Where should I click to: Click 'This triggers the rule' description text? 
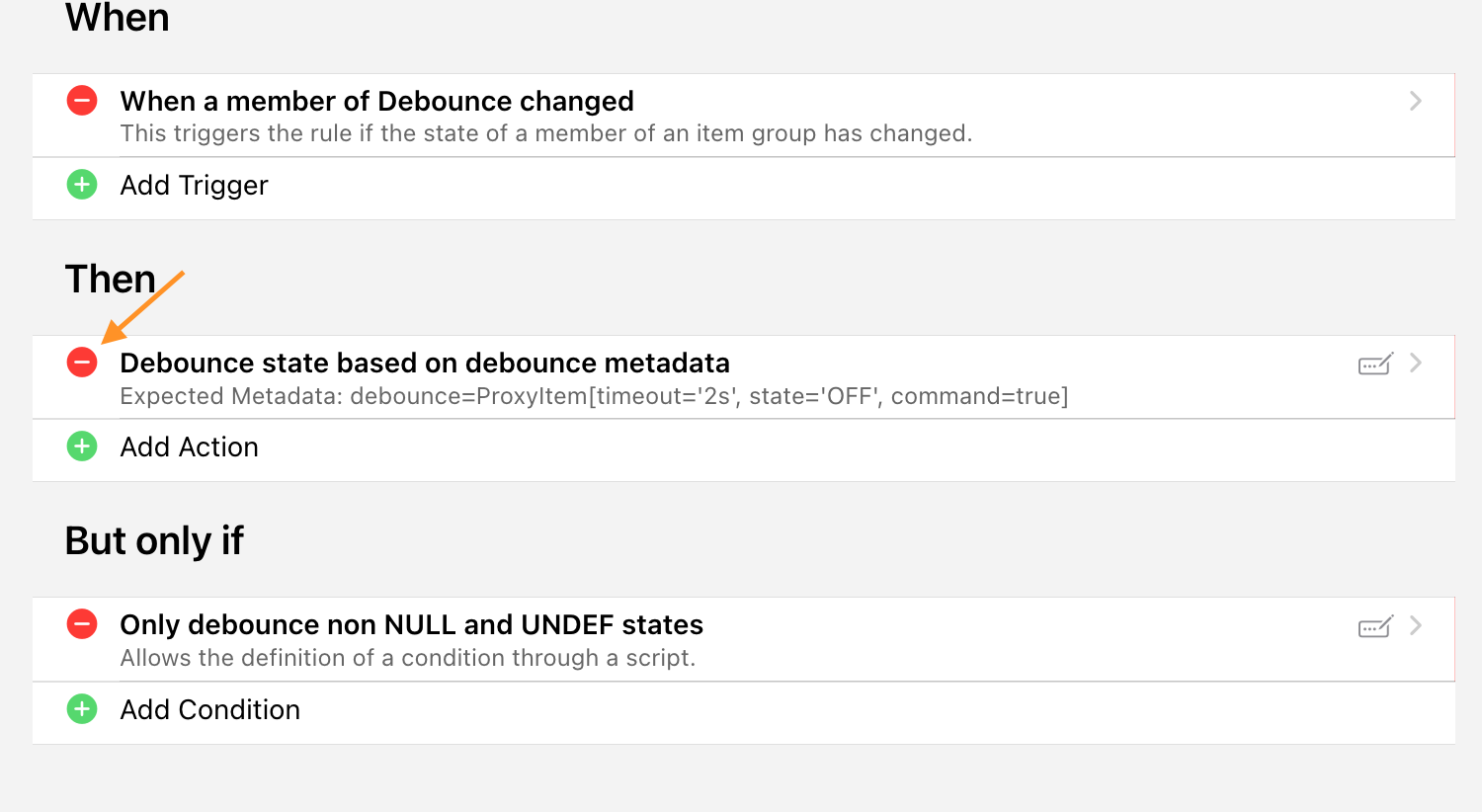pos(545,133)
